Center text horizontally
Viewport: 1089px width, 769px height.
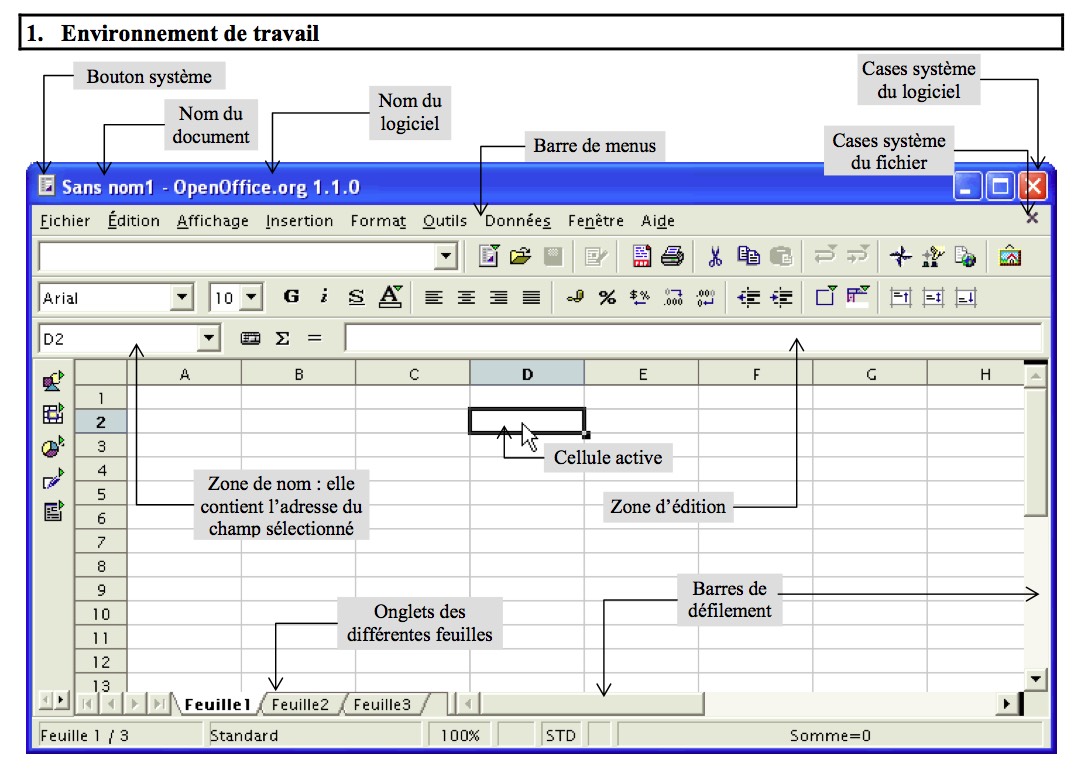coord(466,298)
